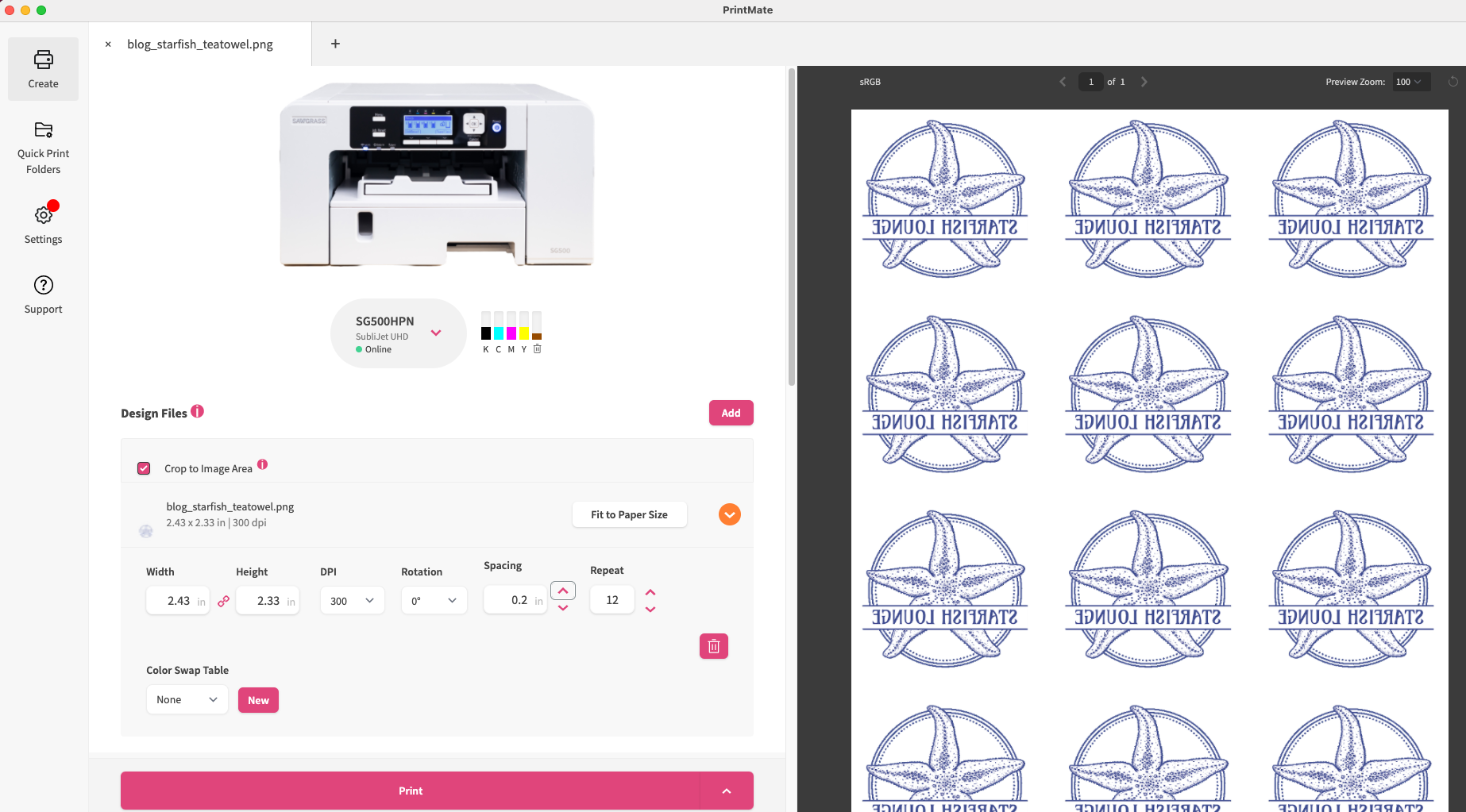Image resolution: width=1466 pixels, height=812 pixels.
Task: Add a new tab with plus icon
Action: [x=335, y=44]
